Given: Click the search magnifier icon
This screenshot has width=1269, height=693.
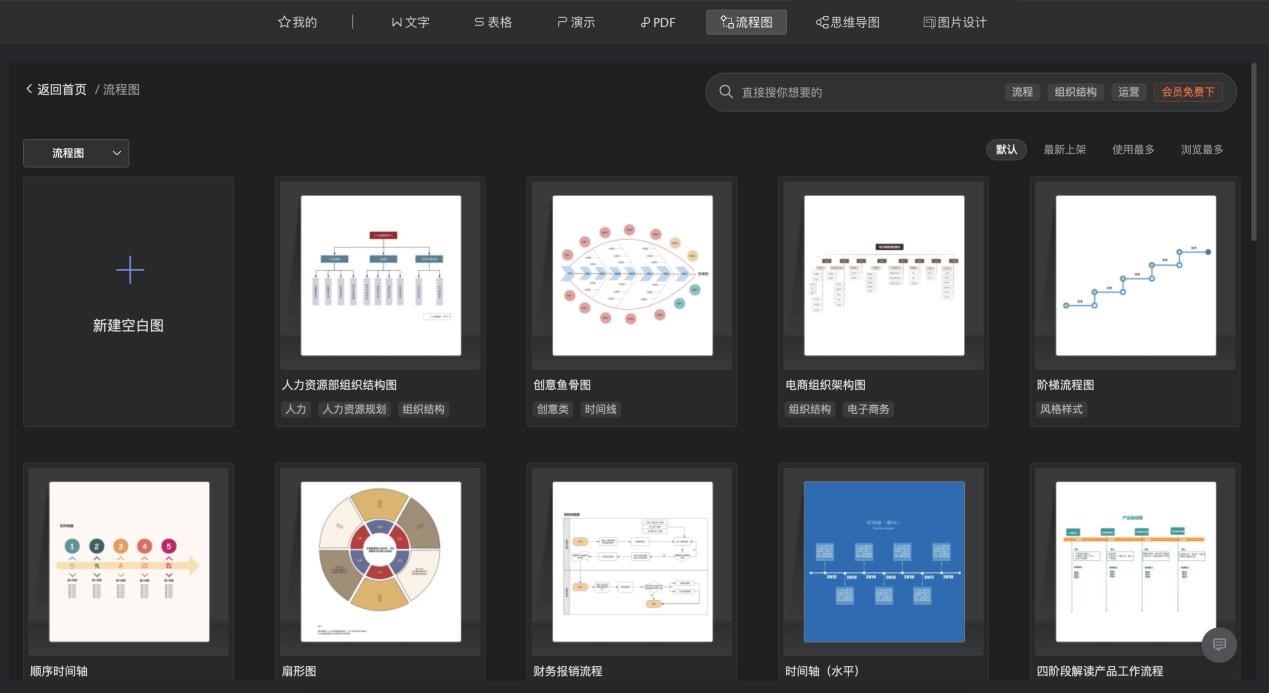Looking at the screenshot, I should tap(724, 91).
